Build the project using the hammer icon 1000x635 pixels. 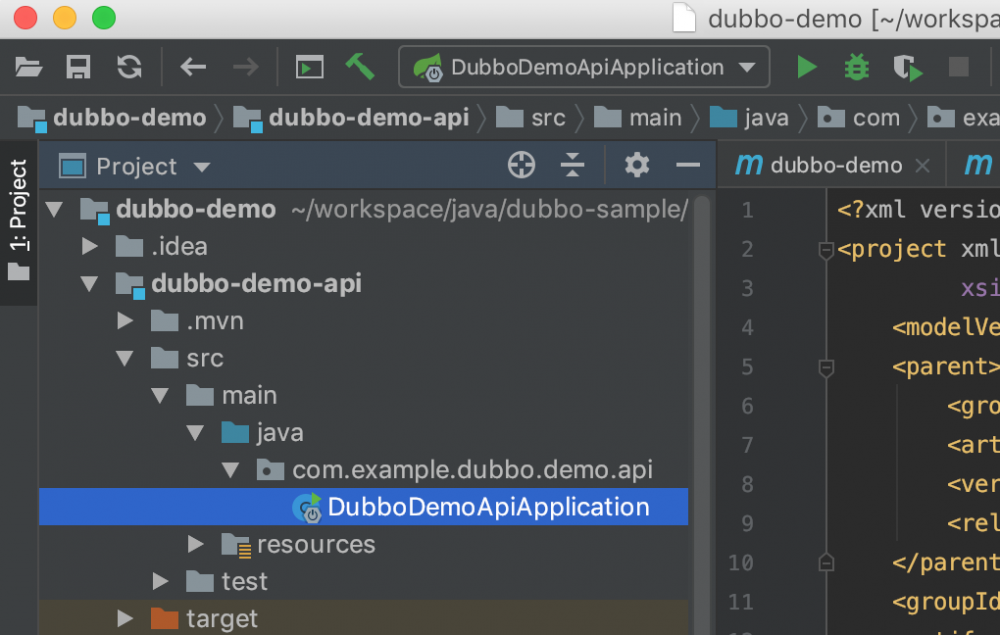click(360, 66)
